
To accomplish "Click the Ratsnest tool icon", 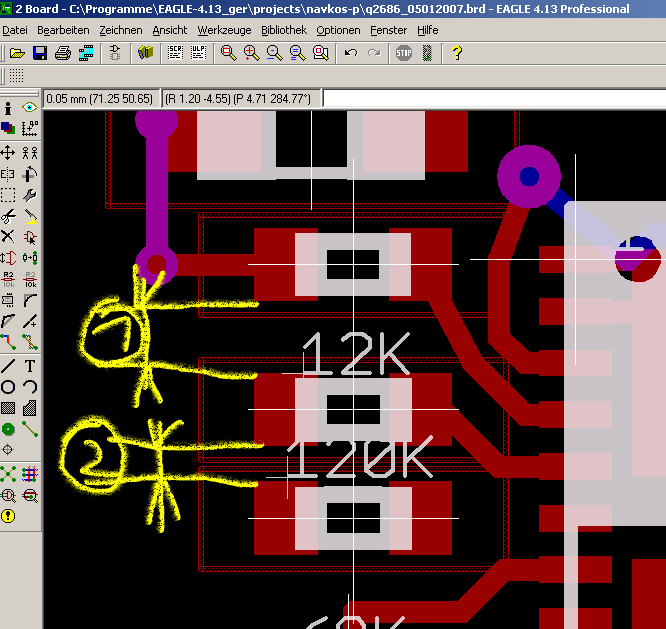I will 8,474.
